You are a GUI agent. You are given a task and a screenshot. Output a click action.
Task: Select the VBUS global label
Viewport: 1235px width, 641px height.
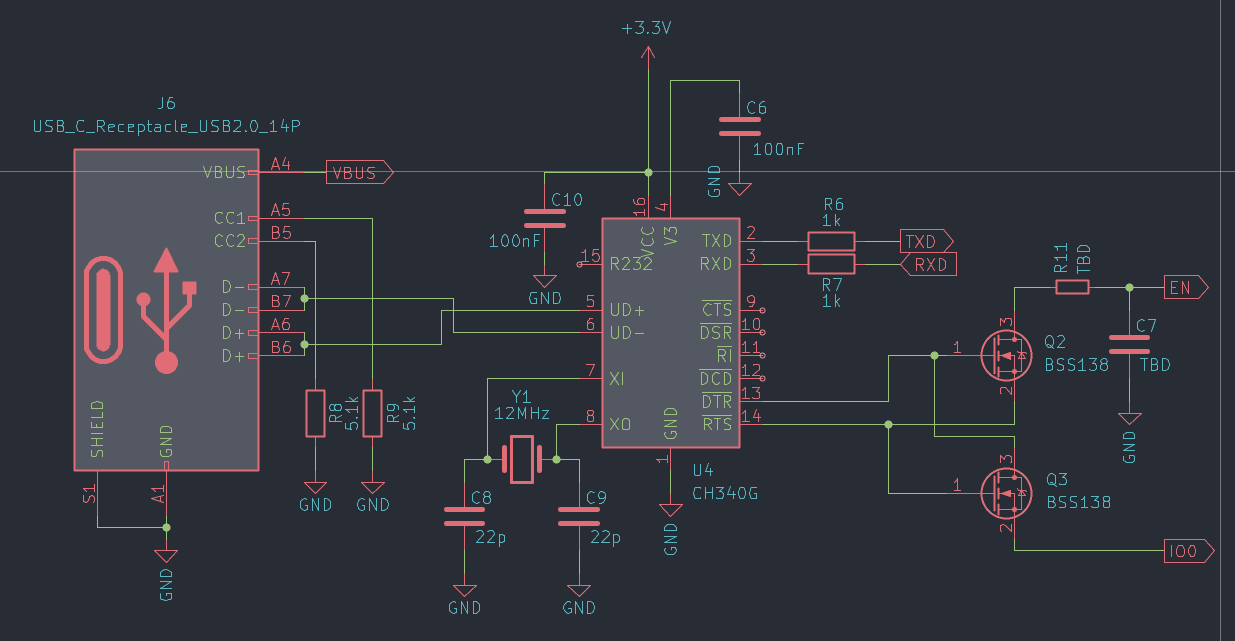coord(358,173)
